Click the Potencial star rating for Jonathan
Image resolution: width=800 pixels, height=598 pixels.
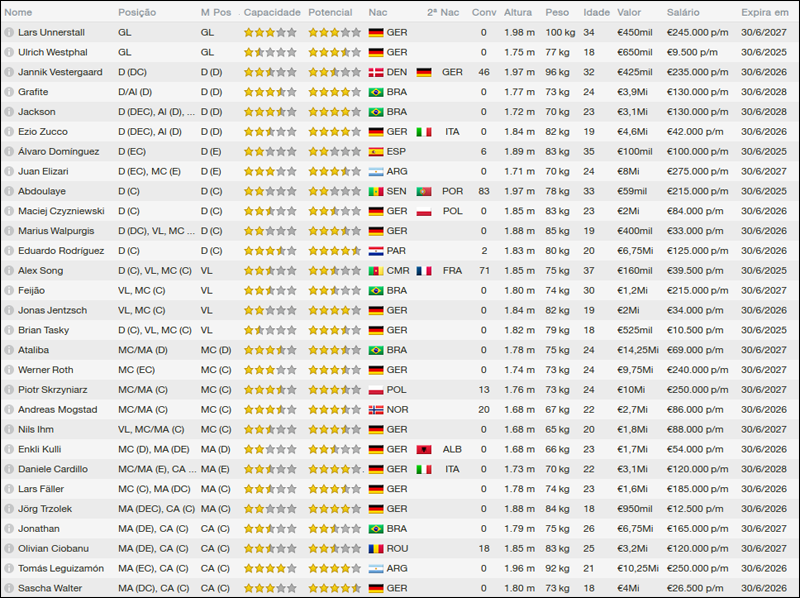tap(334, 528)
